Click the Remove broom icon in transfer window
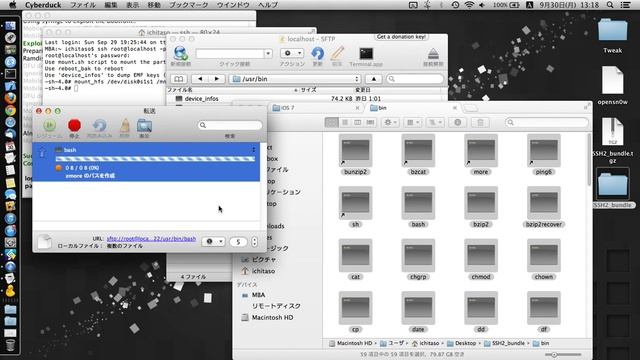 click(125, 126)
